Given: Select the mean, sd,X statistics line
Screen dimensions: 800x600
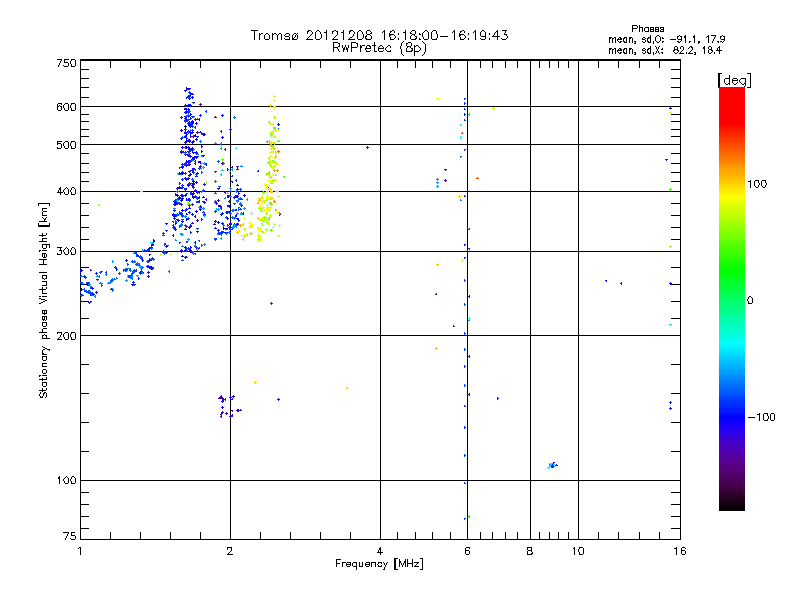Looking at the screenshot, I should pyautogui.click(x=665, y=49).
